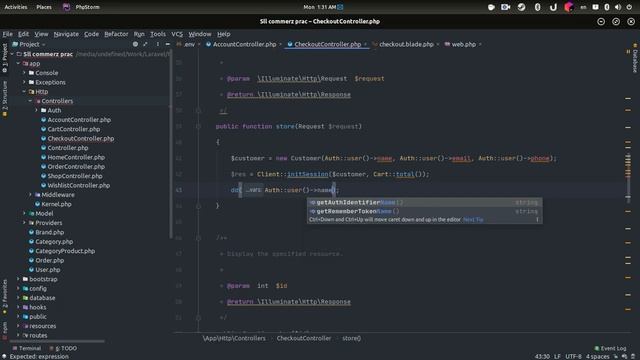Click the LF line separator in status bar

point(557,356)
